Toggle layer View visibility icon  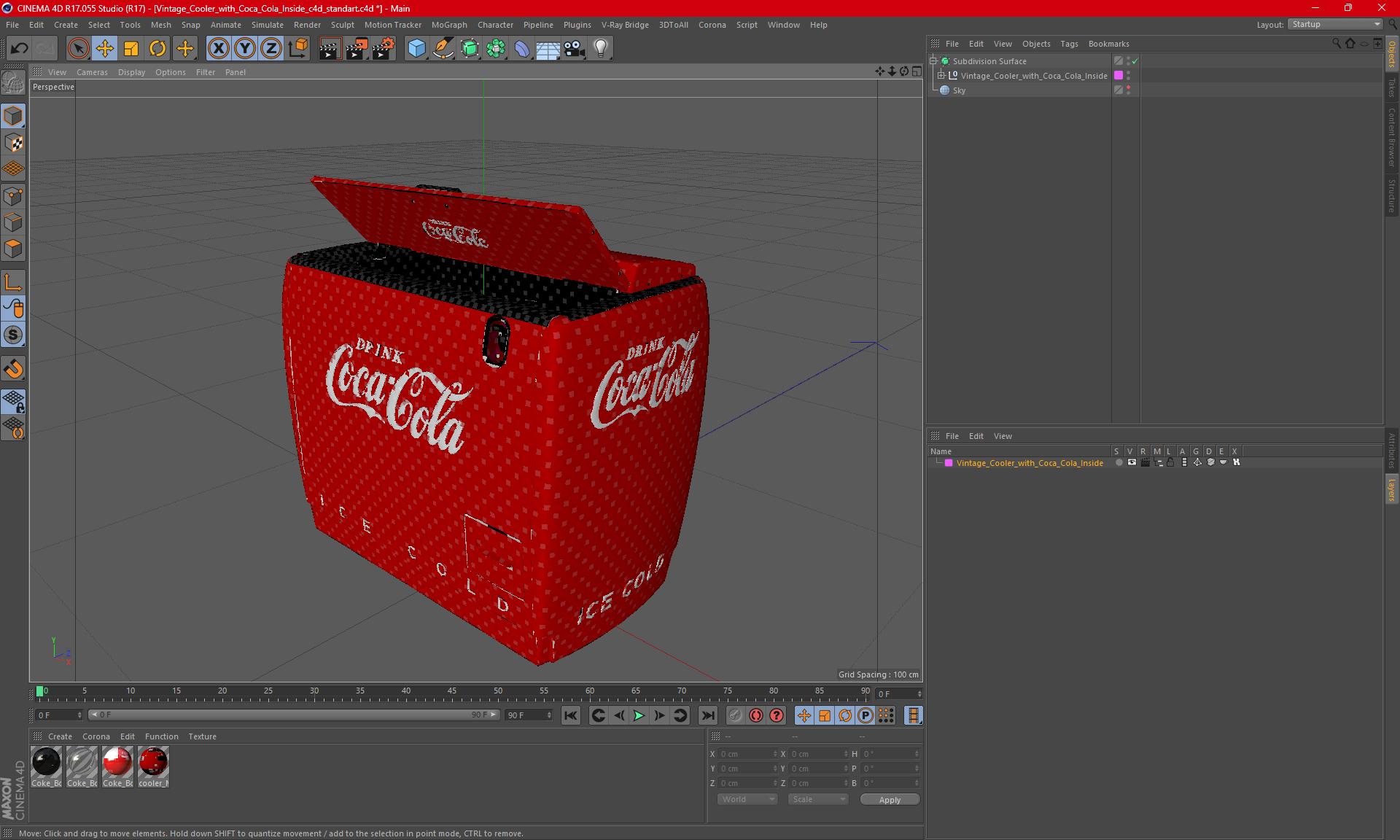pos(1132,462)
